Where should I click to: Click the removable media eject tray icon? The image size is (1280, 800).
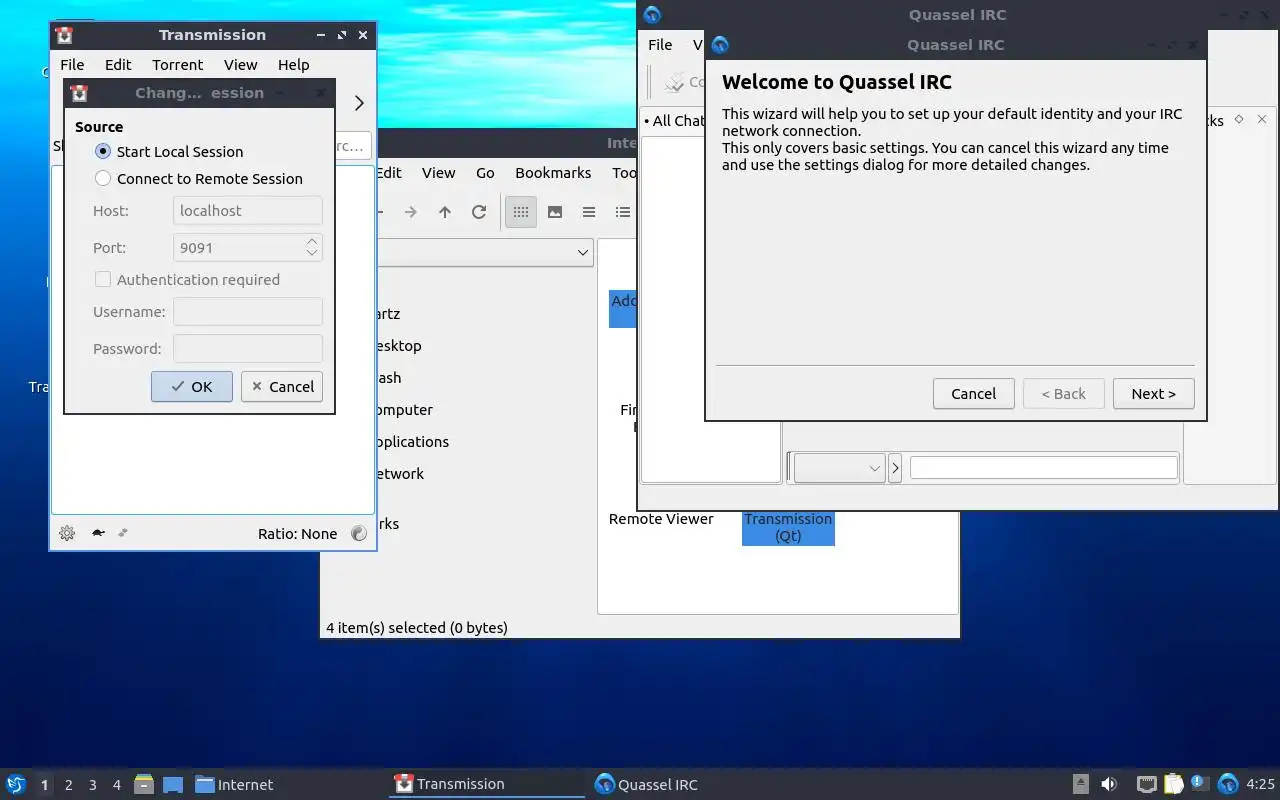click(x=1081, y=784)
